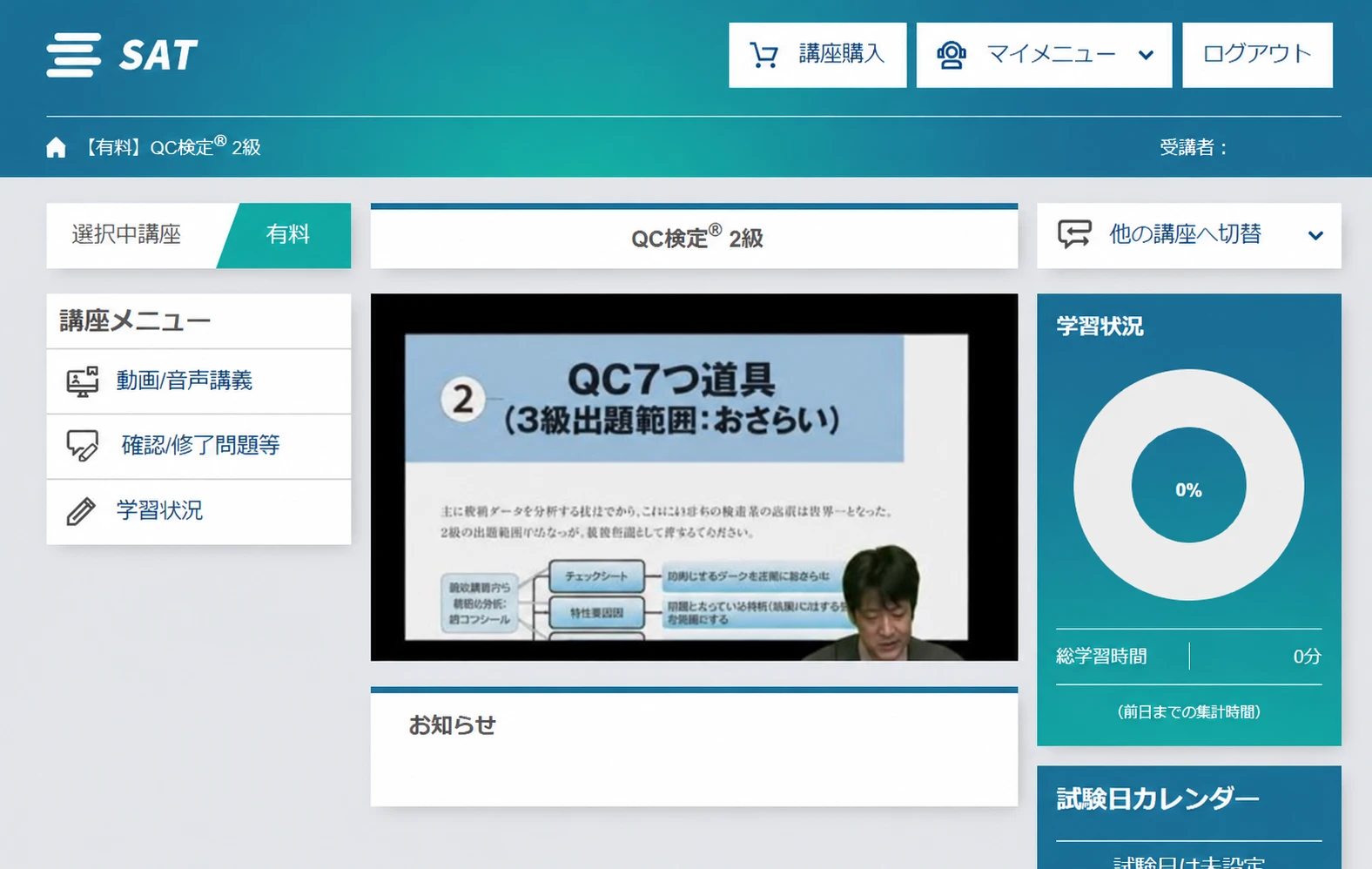Open the 他の講座へ切替 course selector

(1189, 235)
